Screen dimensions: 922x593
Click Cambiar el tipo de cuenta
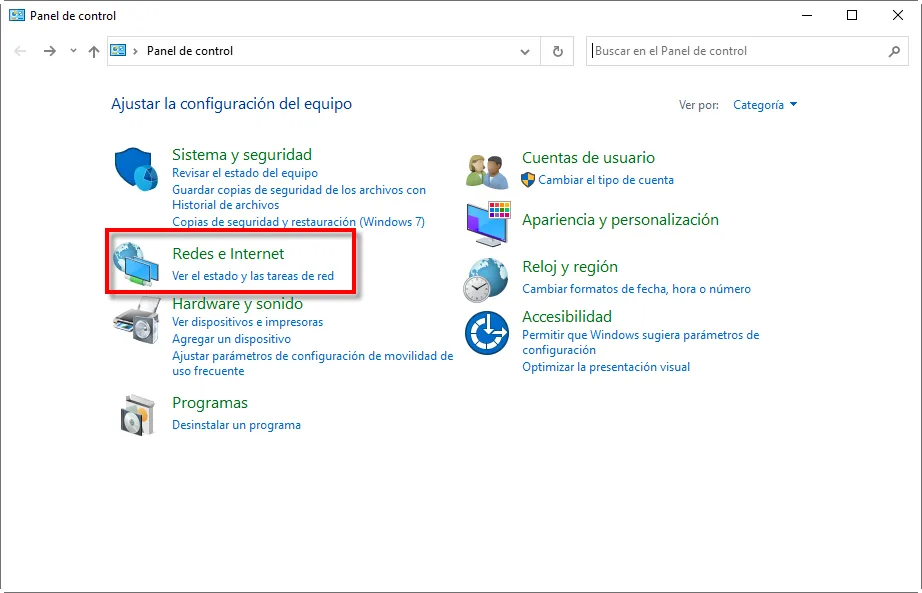[606, 180]
